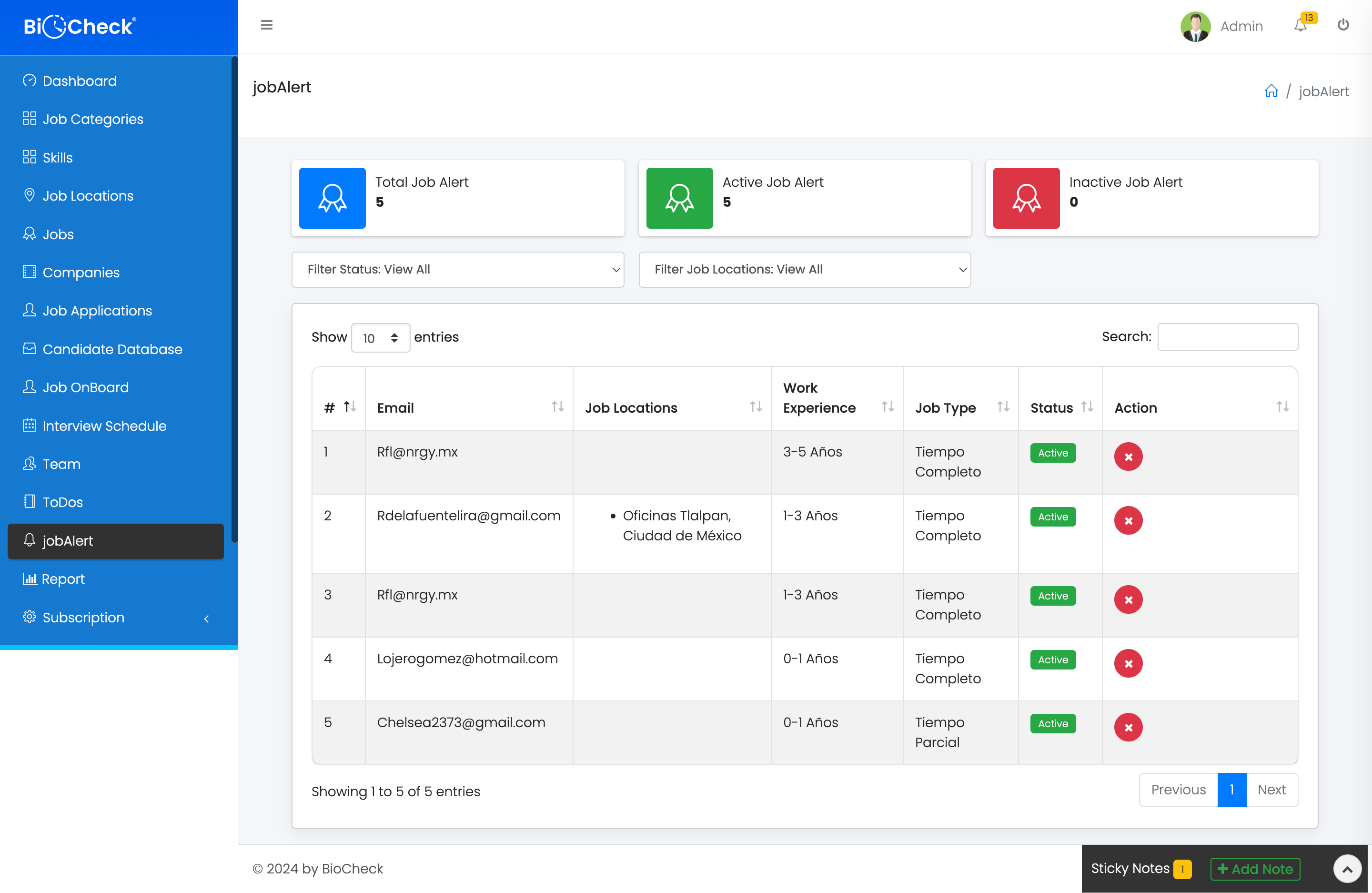
Task: Open the Skills page
Action: click(x=115, y=157)
